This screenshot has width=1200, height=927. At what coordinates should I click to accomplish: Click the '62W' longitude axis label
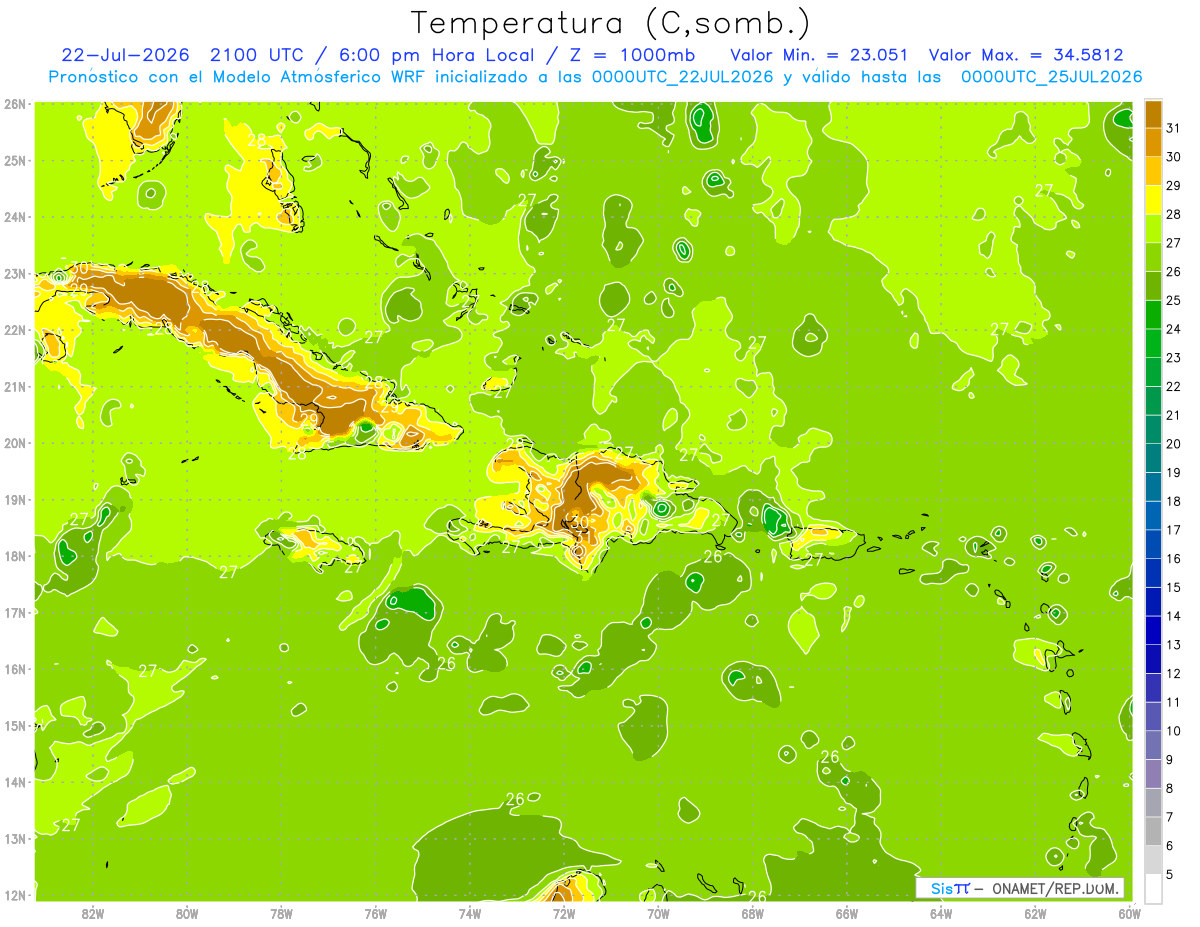click(x=1035, y=912)
